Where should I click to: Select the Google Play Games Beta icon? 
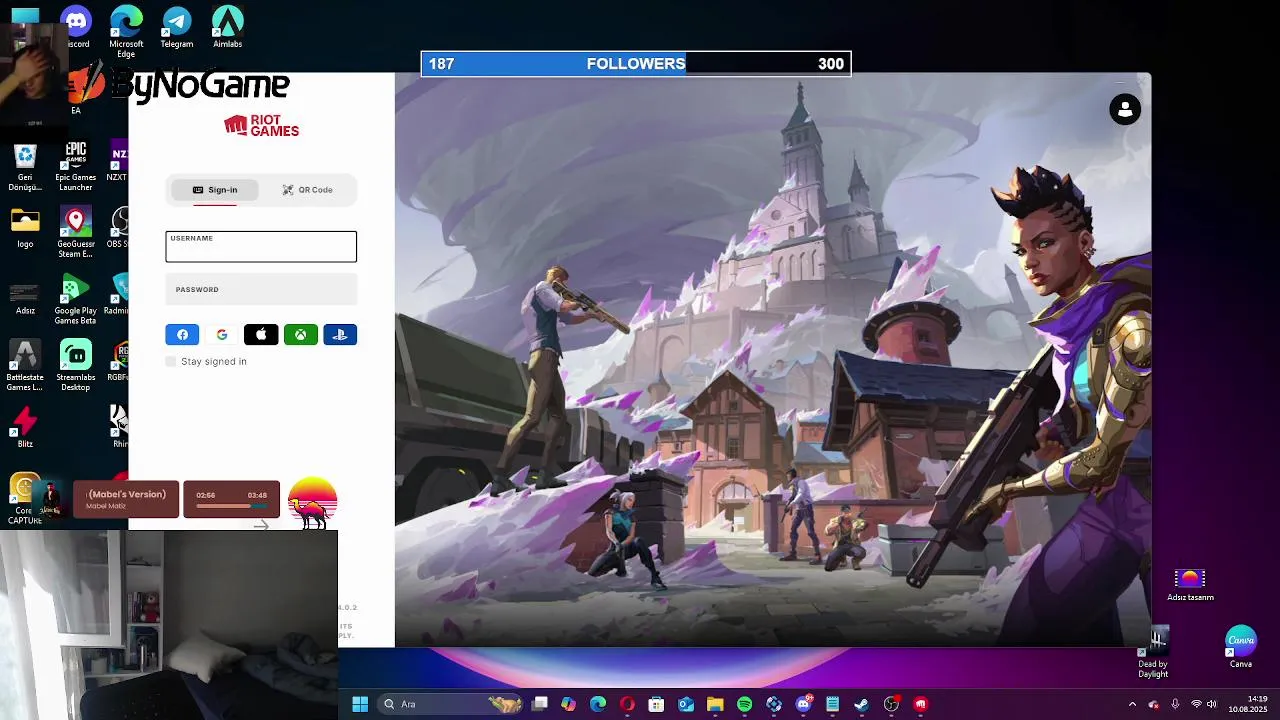(x=76, y=300)
